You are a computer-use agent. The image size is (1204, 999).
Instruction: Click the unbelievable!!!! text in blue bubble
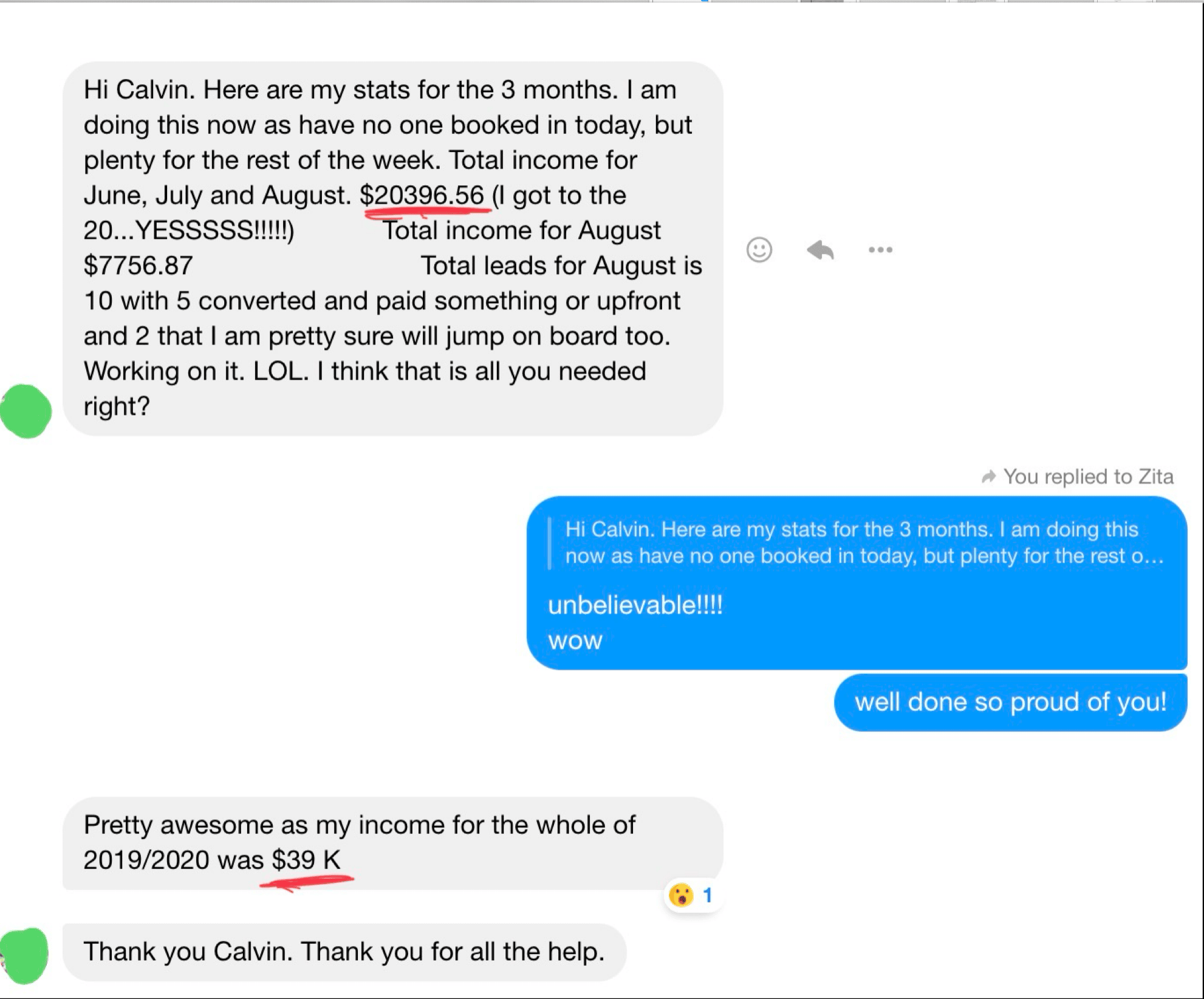pos(635,605)
